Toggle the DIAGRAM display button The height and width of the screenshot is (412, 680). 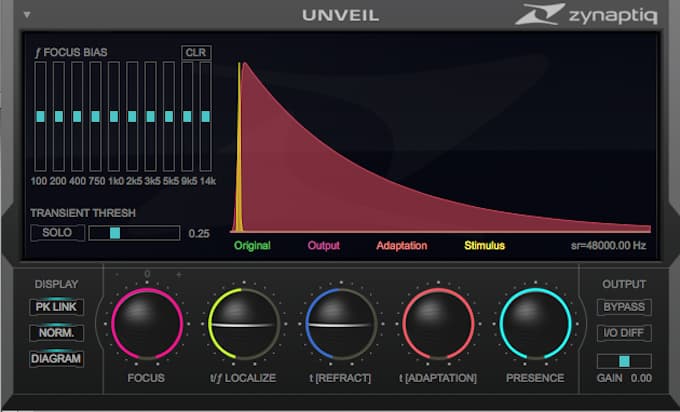[56, 359]
